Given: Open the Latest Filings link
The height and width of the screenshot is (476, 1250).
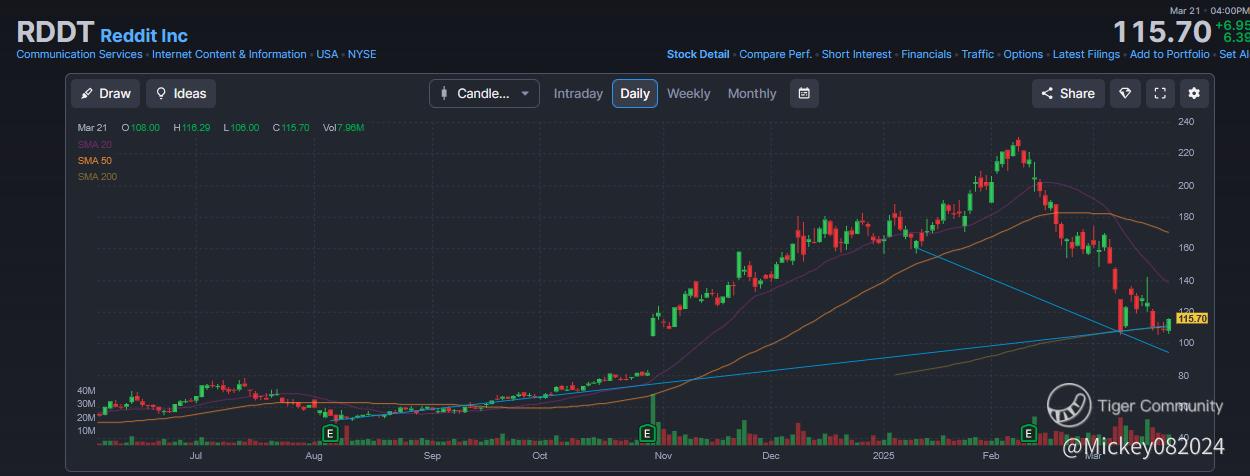Looking at the screenshot, I should click(x=1087, y=54).
